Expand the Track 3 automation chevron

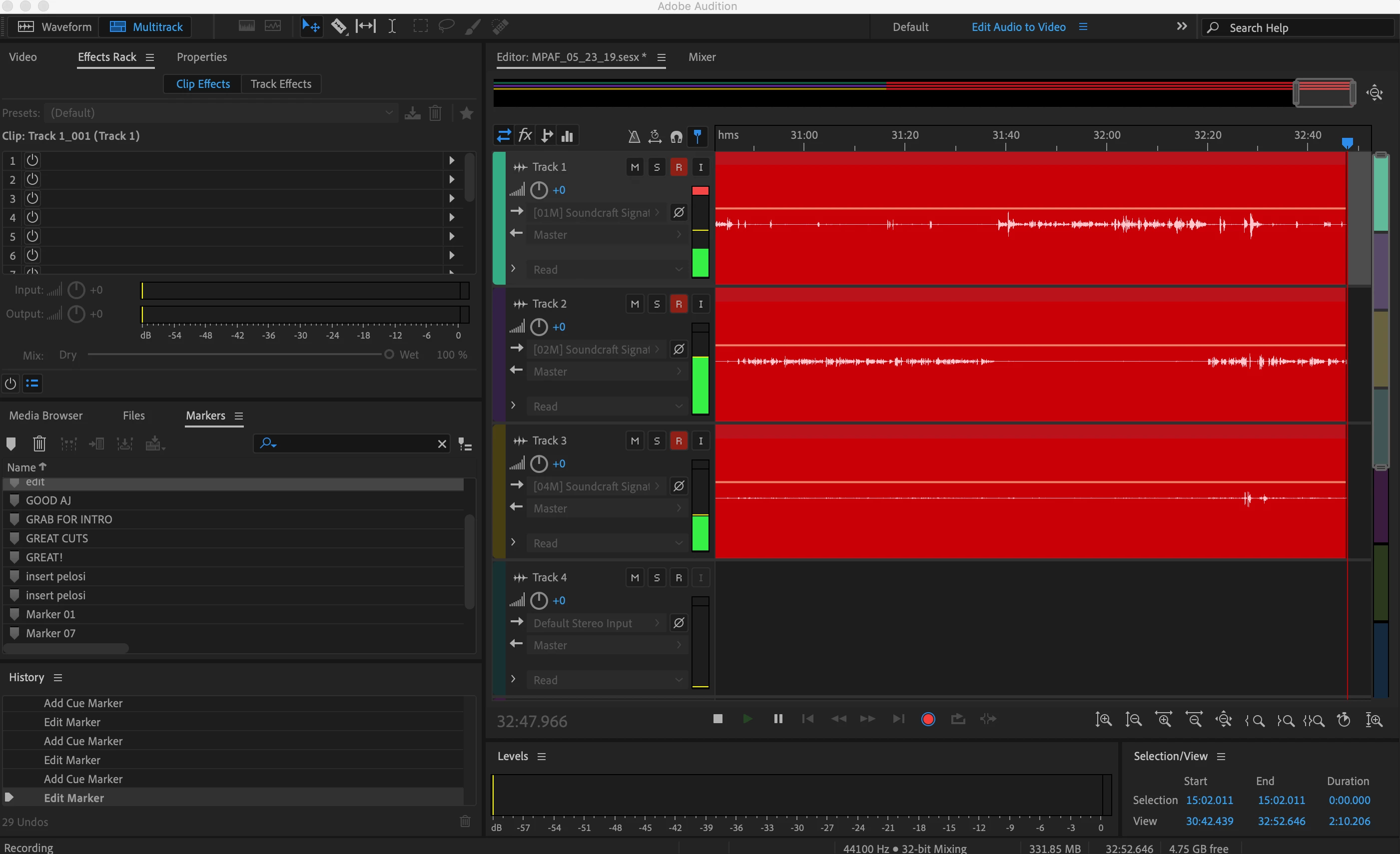(x=513, y=542)
